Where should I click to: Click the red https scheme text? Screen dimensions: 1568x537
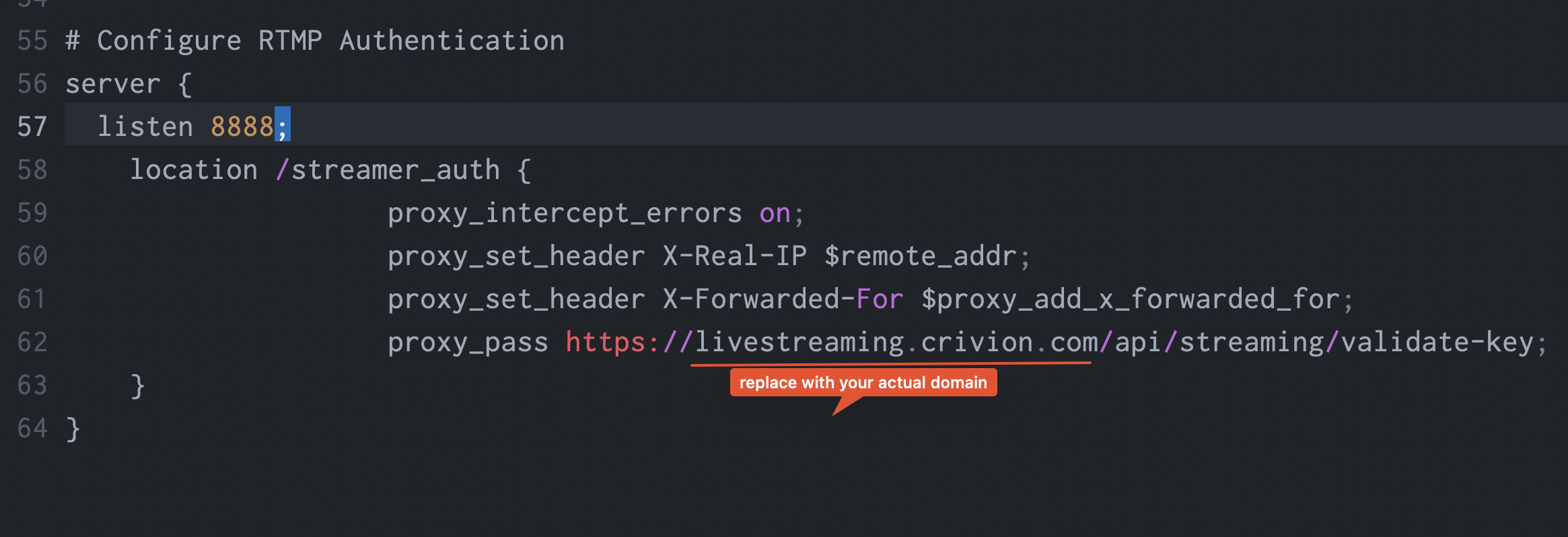pos(606,343)
